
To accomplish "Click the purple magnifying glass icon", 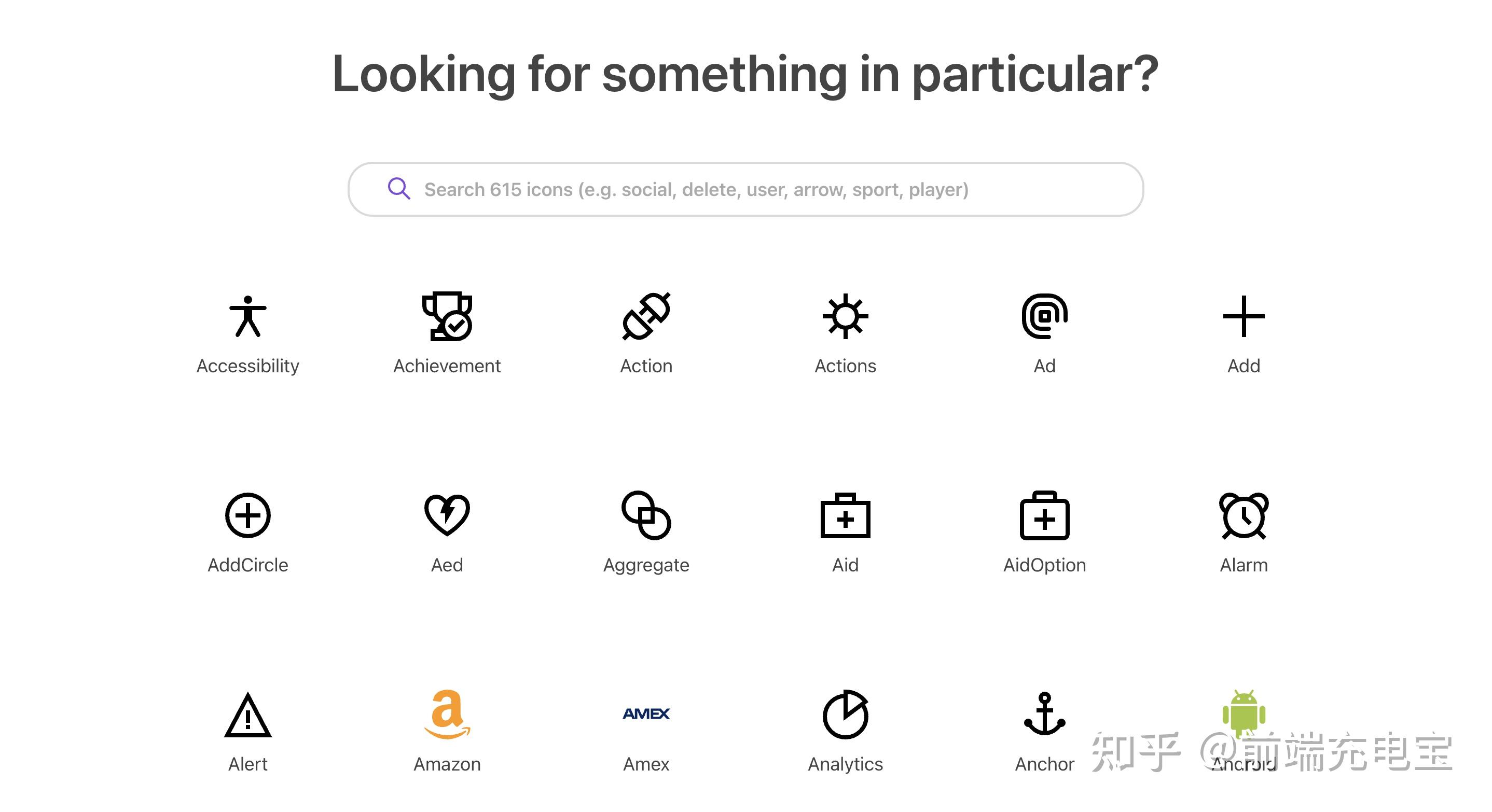I will [399, 189].
